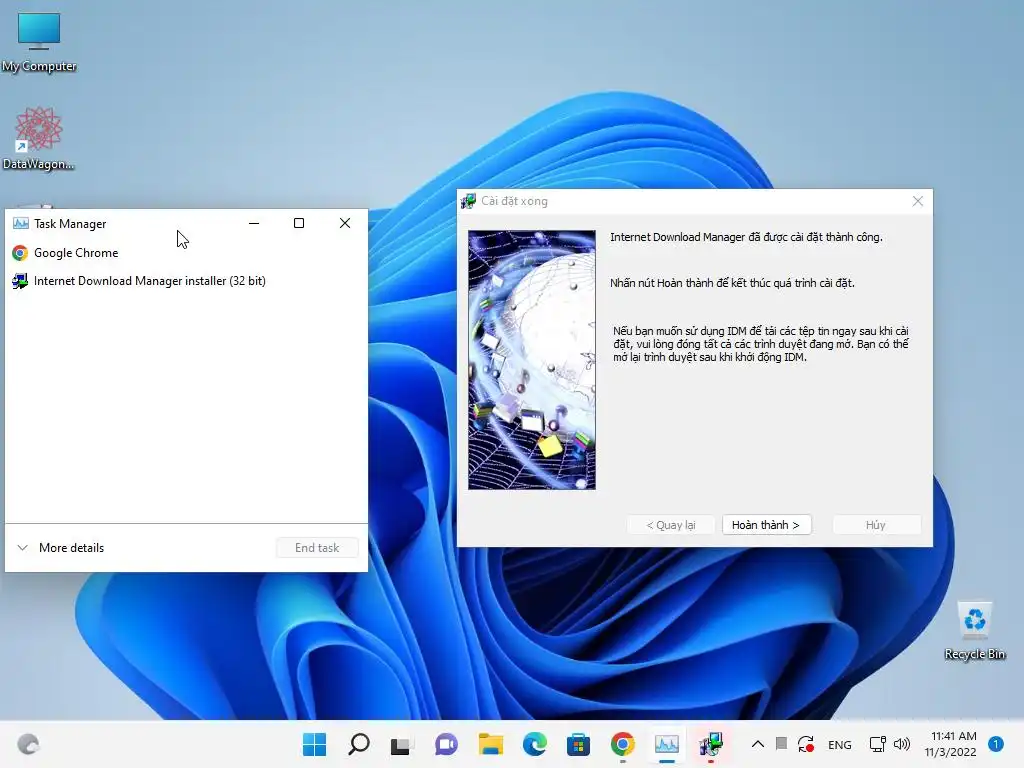Image resolution: width=1024 pixels, height=768 pixels.
Task: Show hidden system tray icons
Action: pos(758,744)
